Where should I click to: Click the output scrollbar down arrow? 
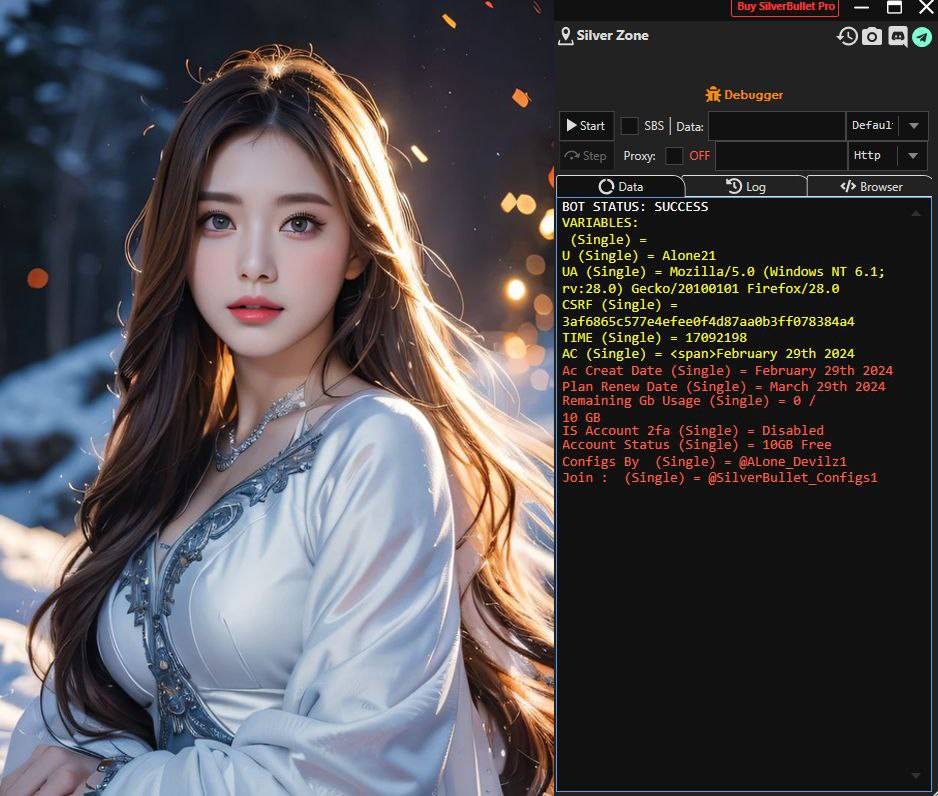click(916, 775)
